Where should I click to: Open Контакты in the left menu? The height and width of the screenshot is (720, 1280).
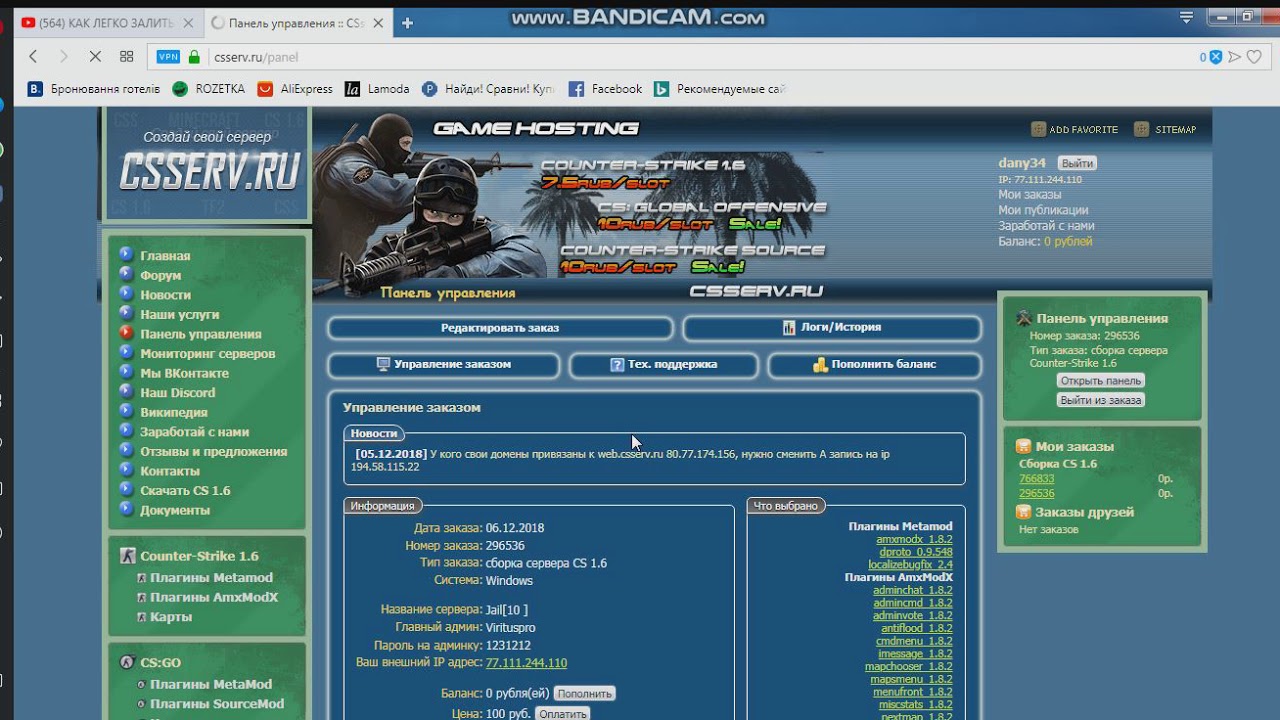coord(170,471)
